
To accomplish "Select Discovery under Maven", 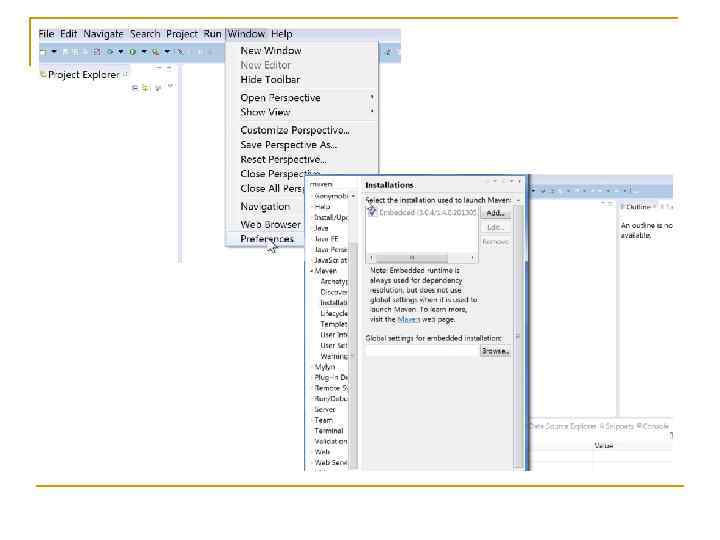I will (334, 292).
